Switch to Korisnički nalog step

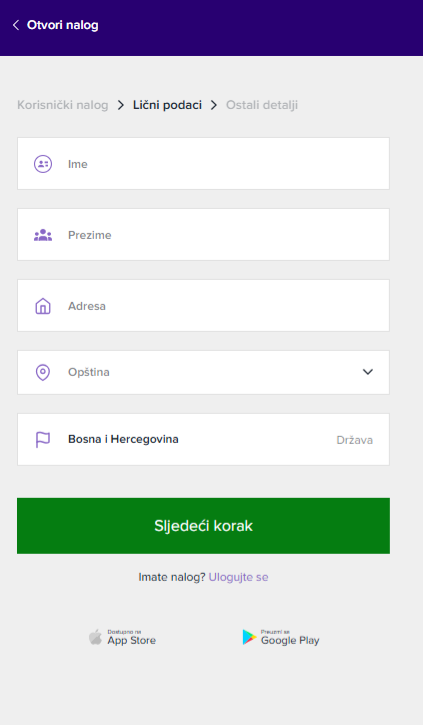tap(63, 105)
